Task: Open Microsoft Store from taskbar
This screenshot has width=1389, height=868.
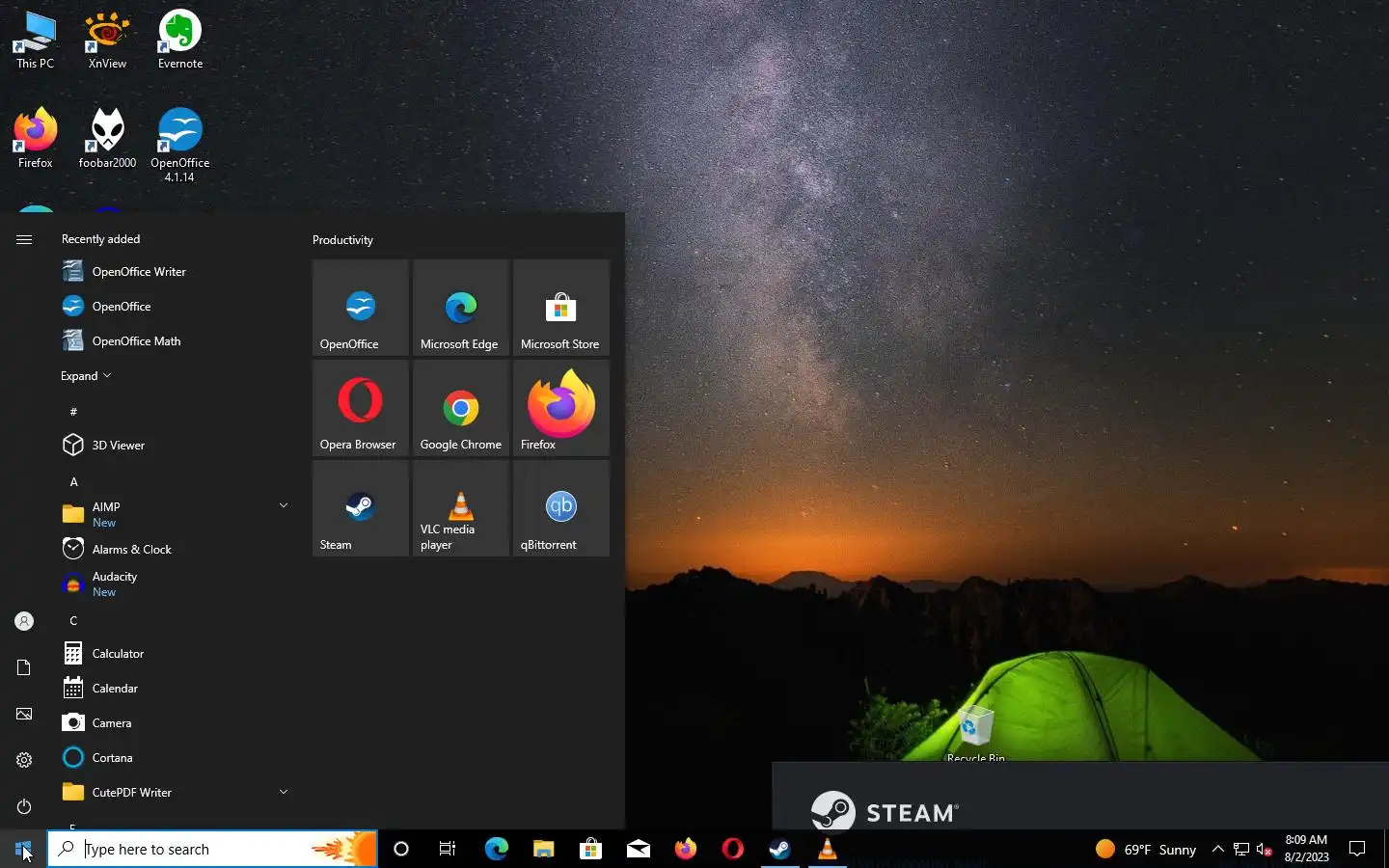Action: [x=590, y=849]
